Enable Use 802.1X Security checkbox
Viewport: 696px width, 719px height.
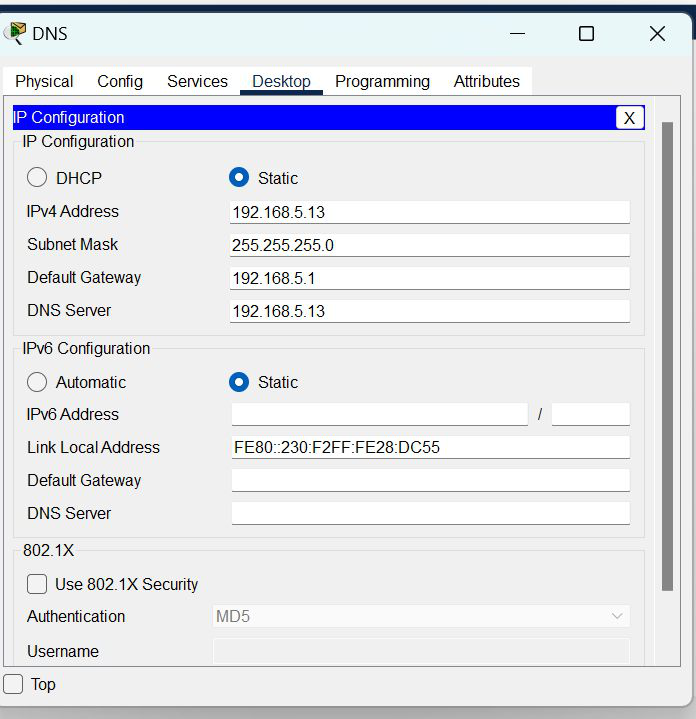[37, 584]
